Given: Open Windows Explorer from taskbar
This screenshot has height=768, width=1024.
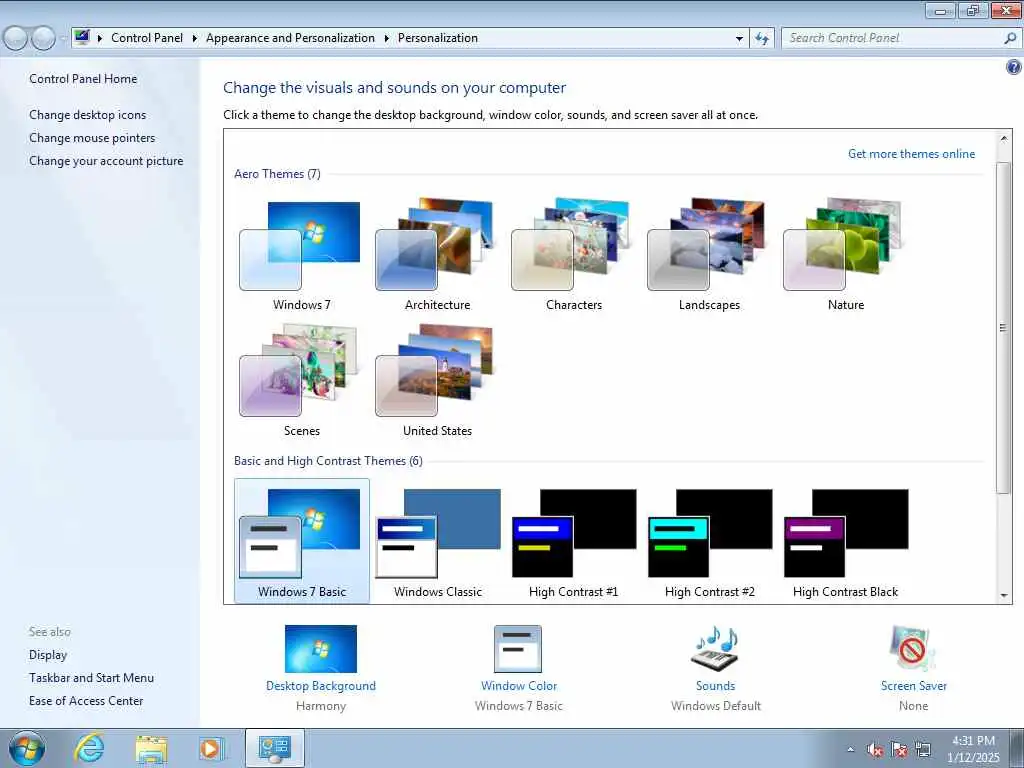Looking at the screenshot, I should pyautogui.click(x=152, y=748).
